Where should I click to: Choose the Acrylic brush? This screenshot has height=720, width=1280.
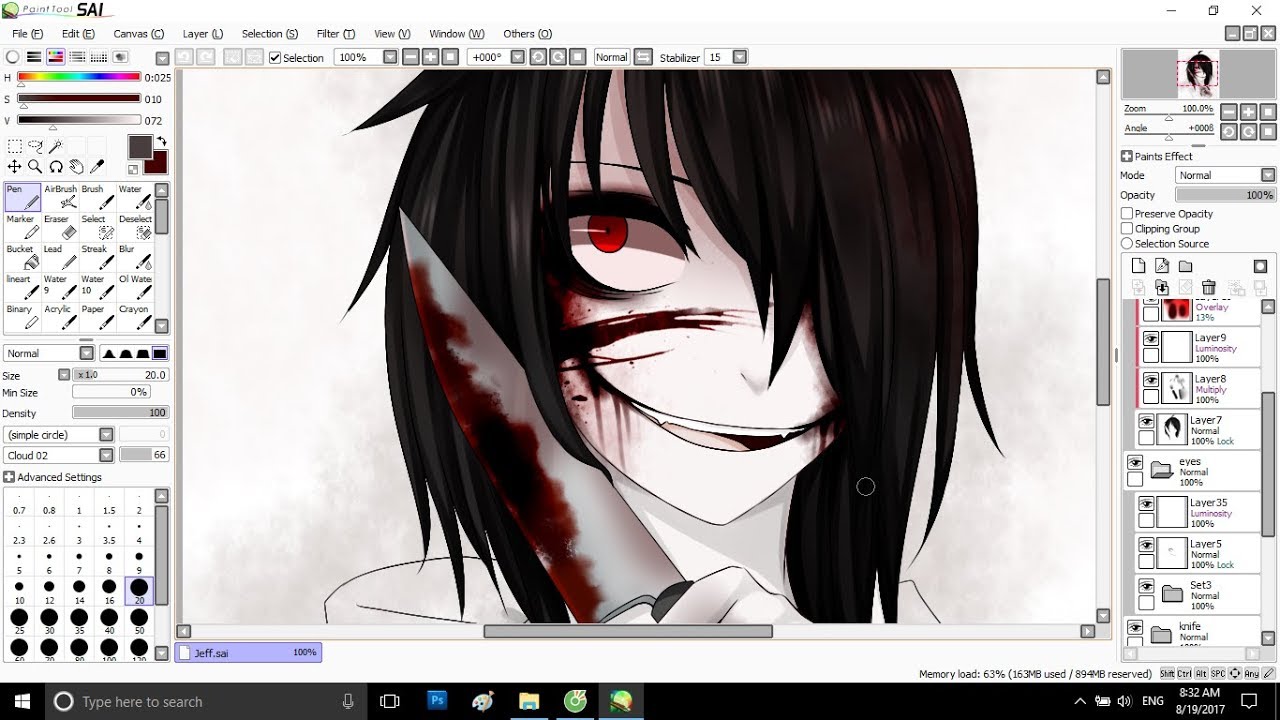coord(60,317)
